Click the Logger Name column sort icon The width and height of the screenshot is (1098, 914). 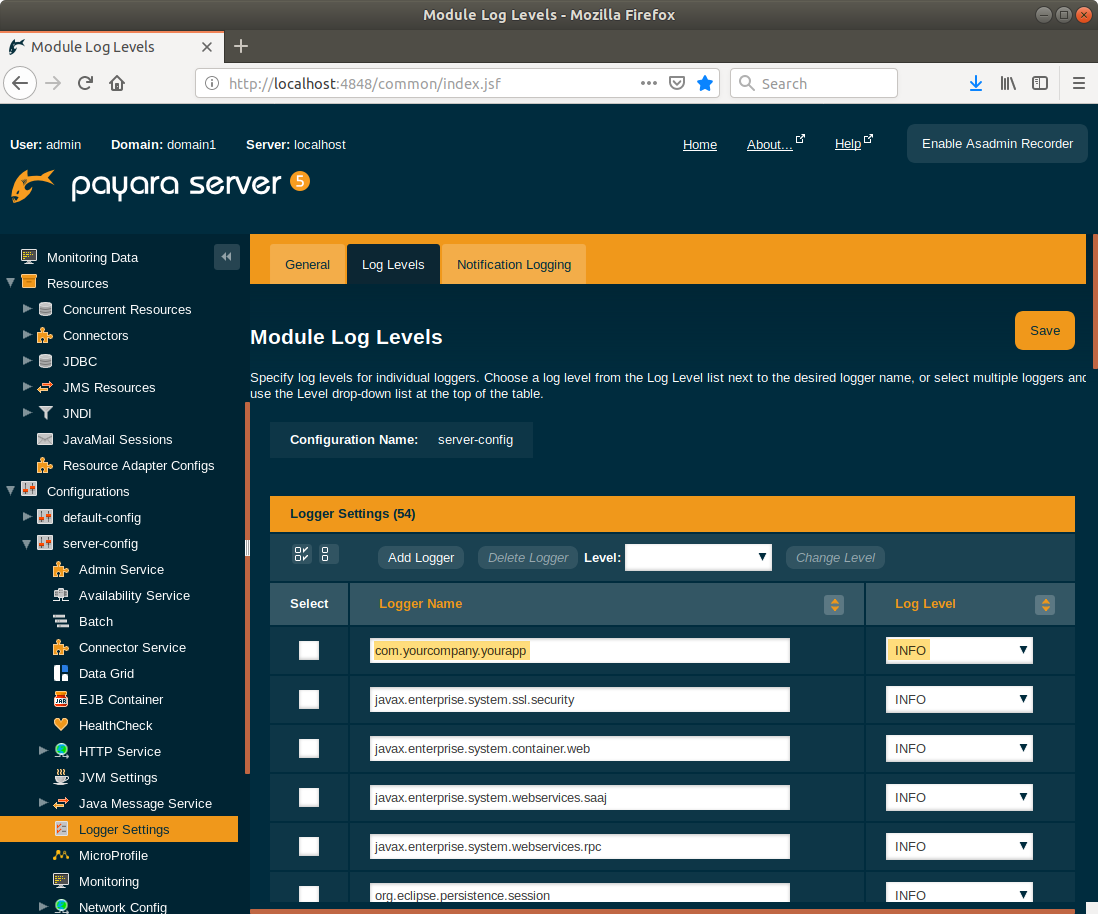[833, 605]
